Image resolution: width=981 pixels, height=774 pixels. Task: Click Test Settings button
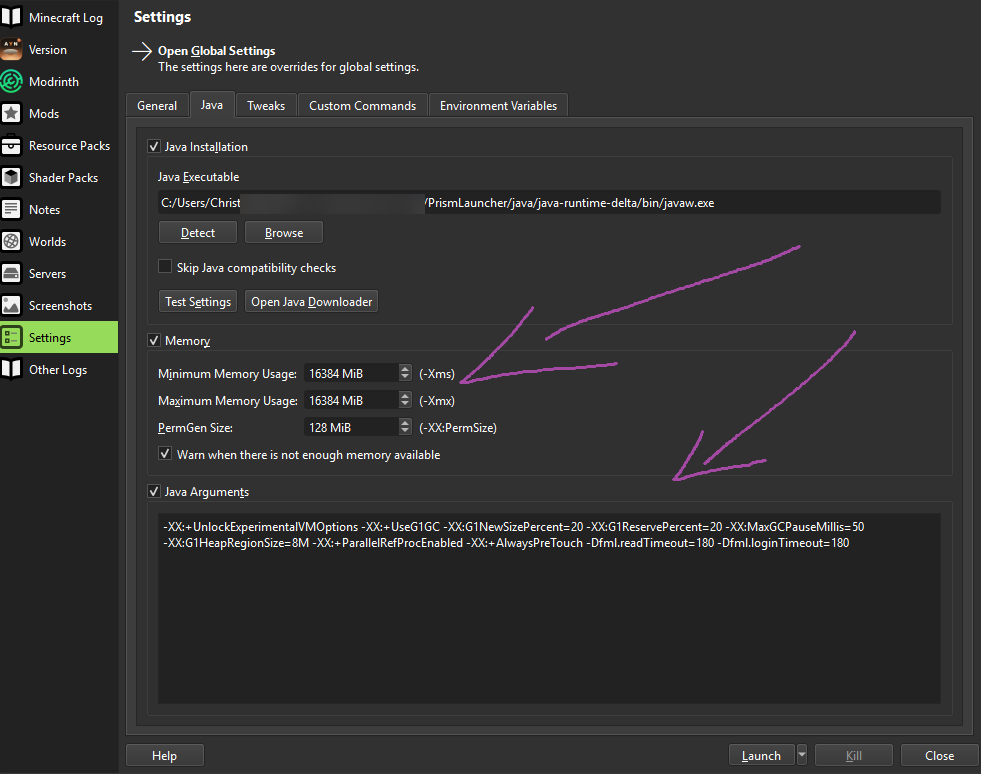pyautogui.click(x=198, y=301)
